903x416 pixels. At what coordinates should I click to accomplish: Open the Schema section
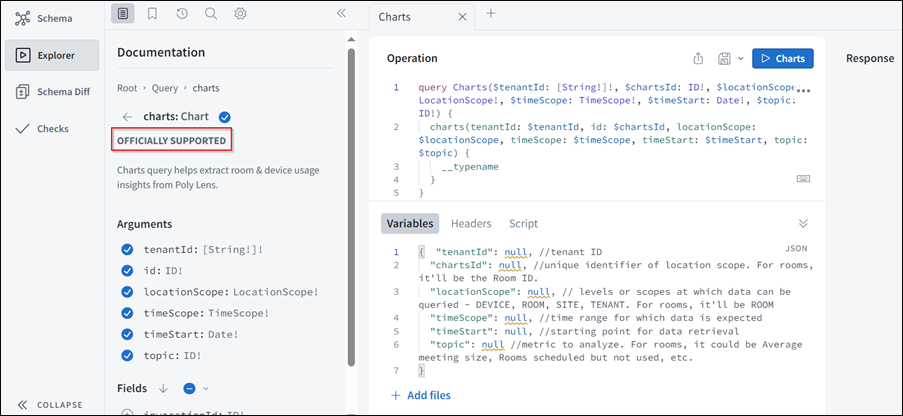point(44,18)
